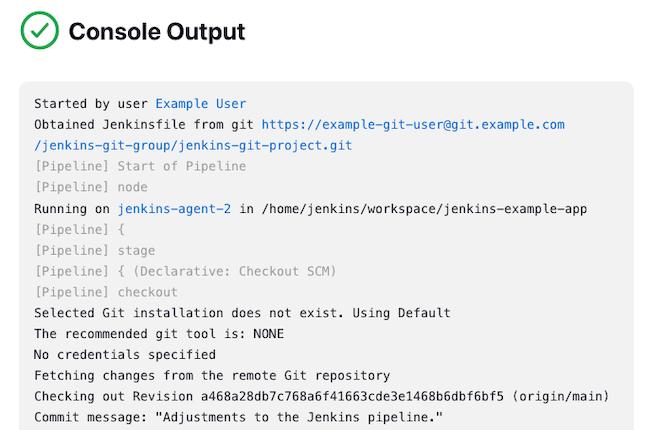Screen dimensions: 650x430
Task: Click the green build success checkmark icon
Action: point(40,31)
